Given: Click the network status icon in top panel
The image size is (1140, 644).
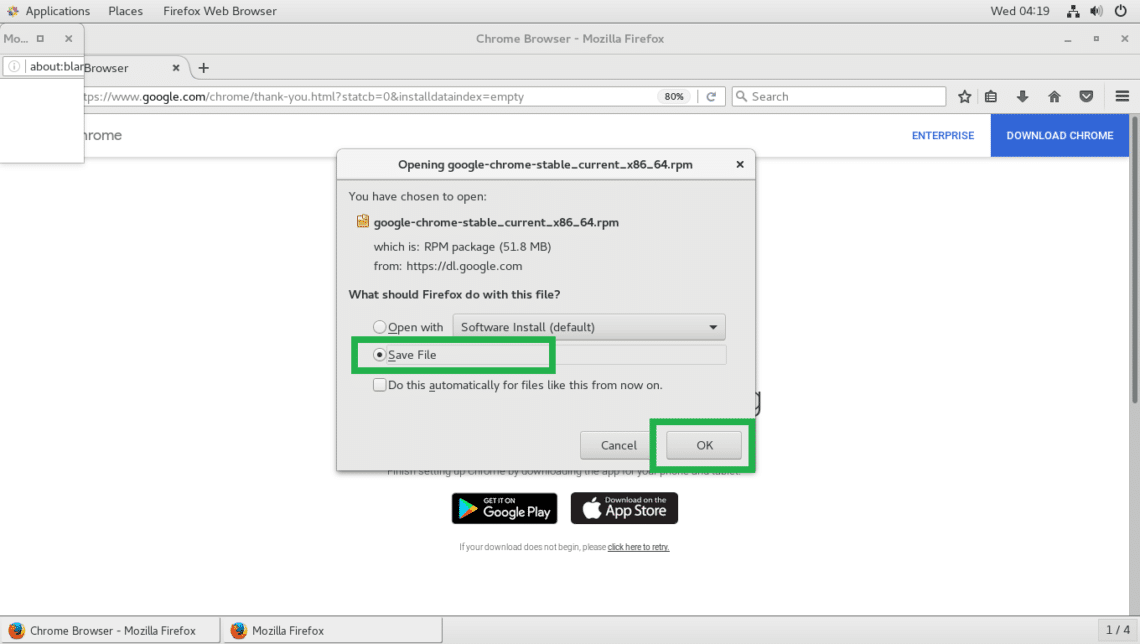Looking at the screenshot, I should point(1072,11).
